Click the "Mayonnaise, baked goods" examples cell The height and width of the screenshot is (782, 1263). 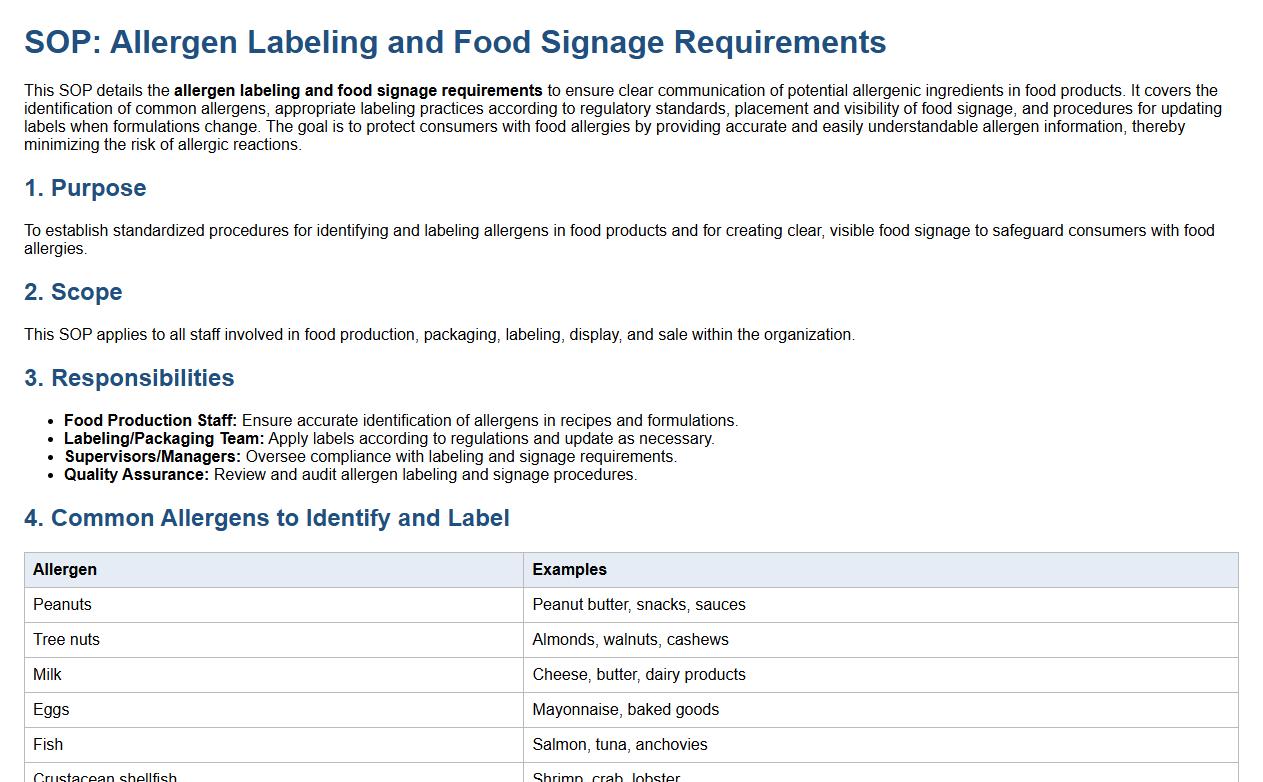click(625, 709)
